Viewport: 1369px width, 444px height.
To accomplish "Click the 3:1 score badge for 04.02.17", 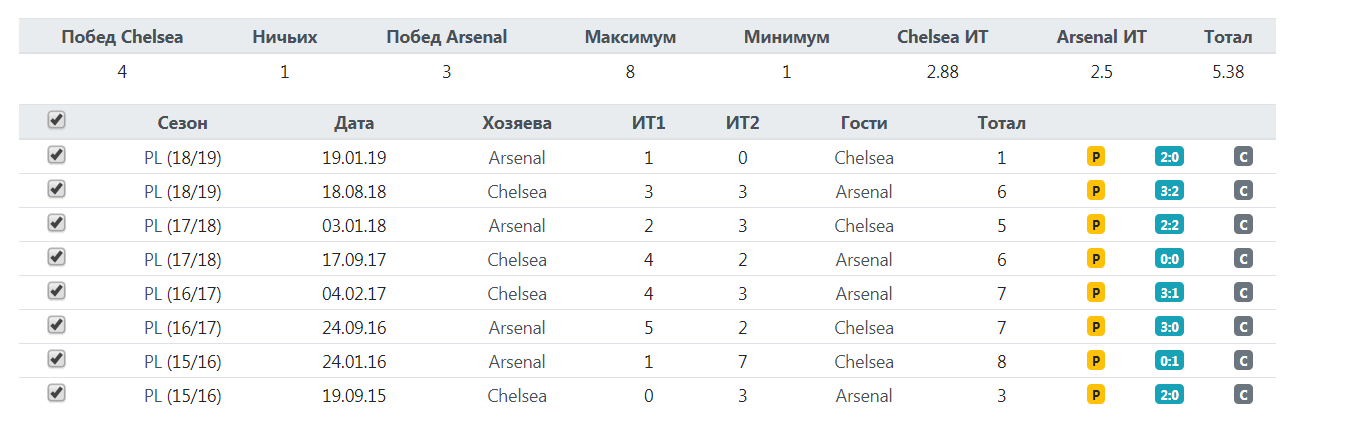I will pos(1169,293).
